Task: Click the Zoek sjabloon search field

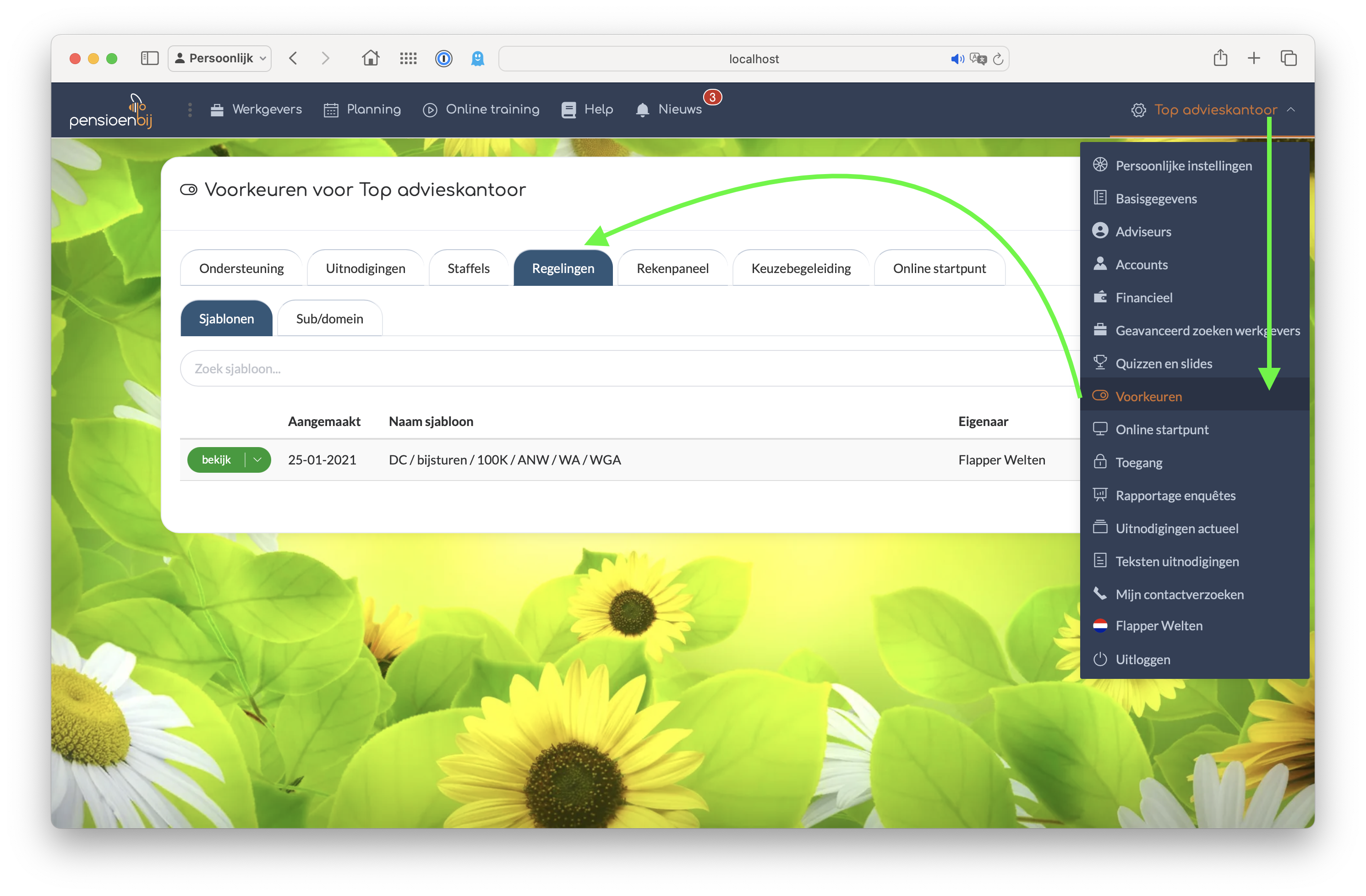Action: tap(629, 368)
